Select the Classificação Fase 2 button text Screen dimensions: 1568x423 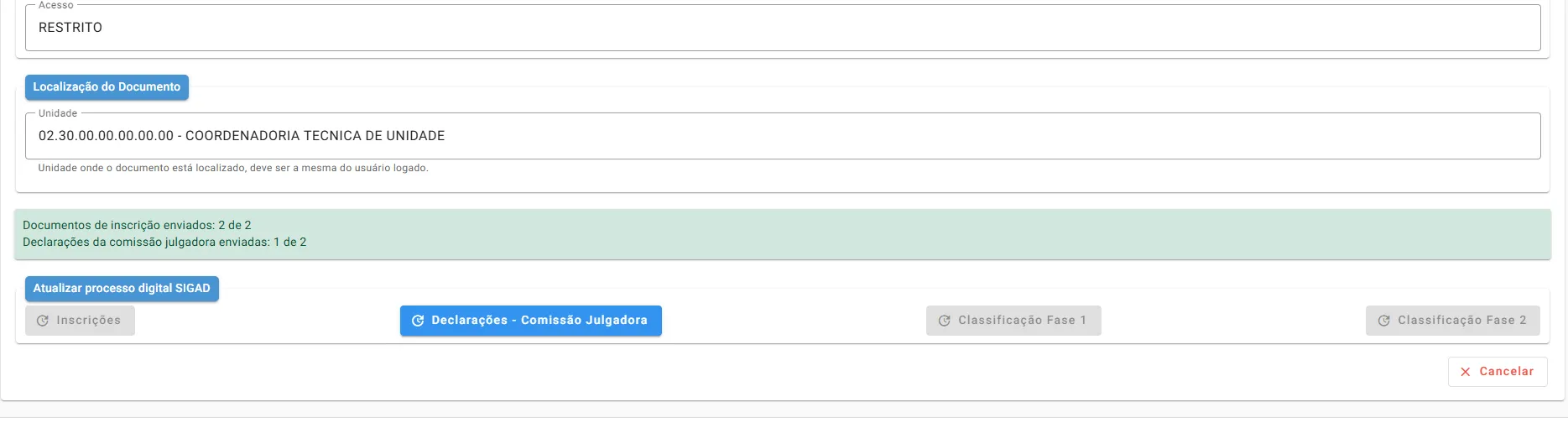[x=1461, y=321]
